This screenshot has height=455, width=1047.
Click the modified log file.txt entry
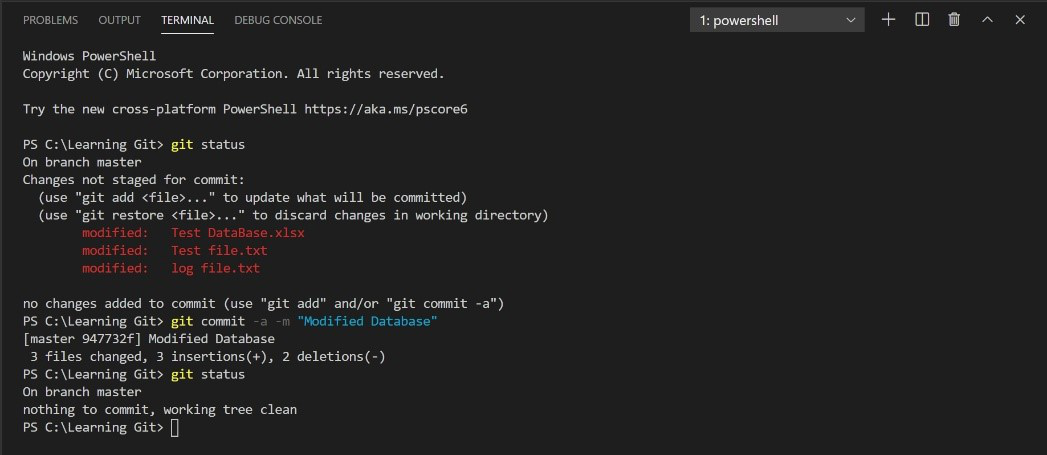pos(215,268)
